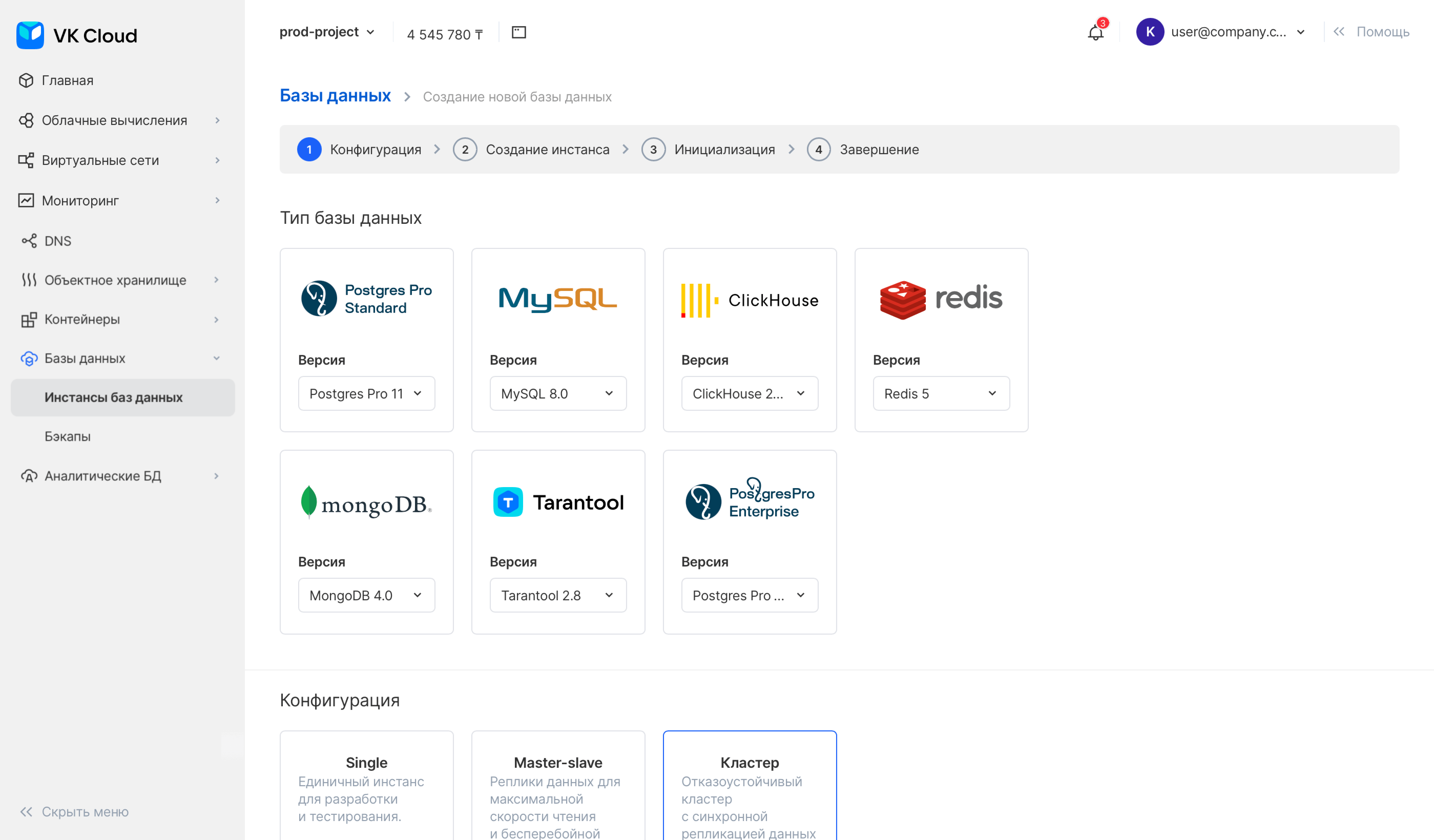Click the Главная menu label
The width and height of the screenshot is (1434, 840).
[68, 80]
